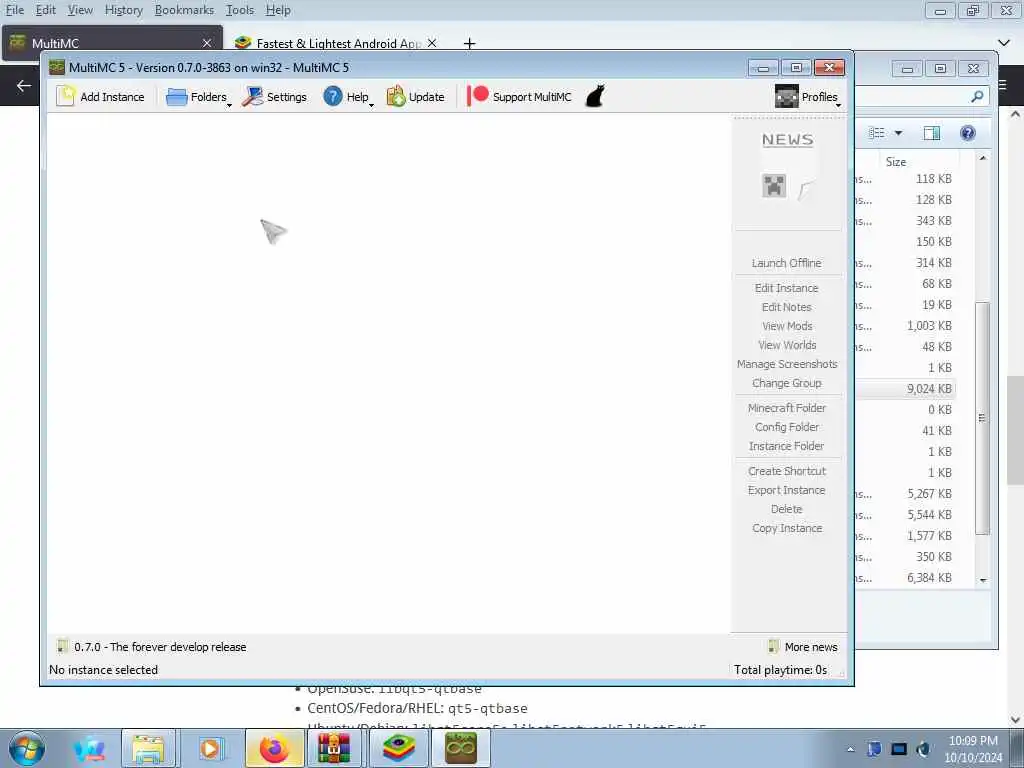Open Minecraft Folder
The height and width of the screenshot is (768, 1024).
pos(786,408)
